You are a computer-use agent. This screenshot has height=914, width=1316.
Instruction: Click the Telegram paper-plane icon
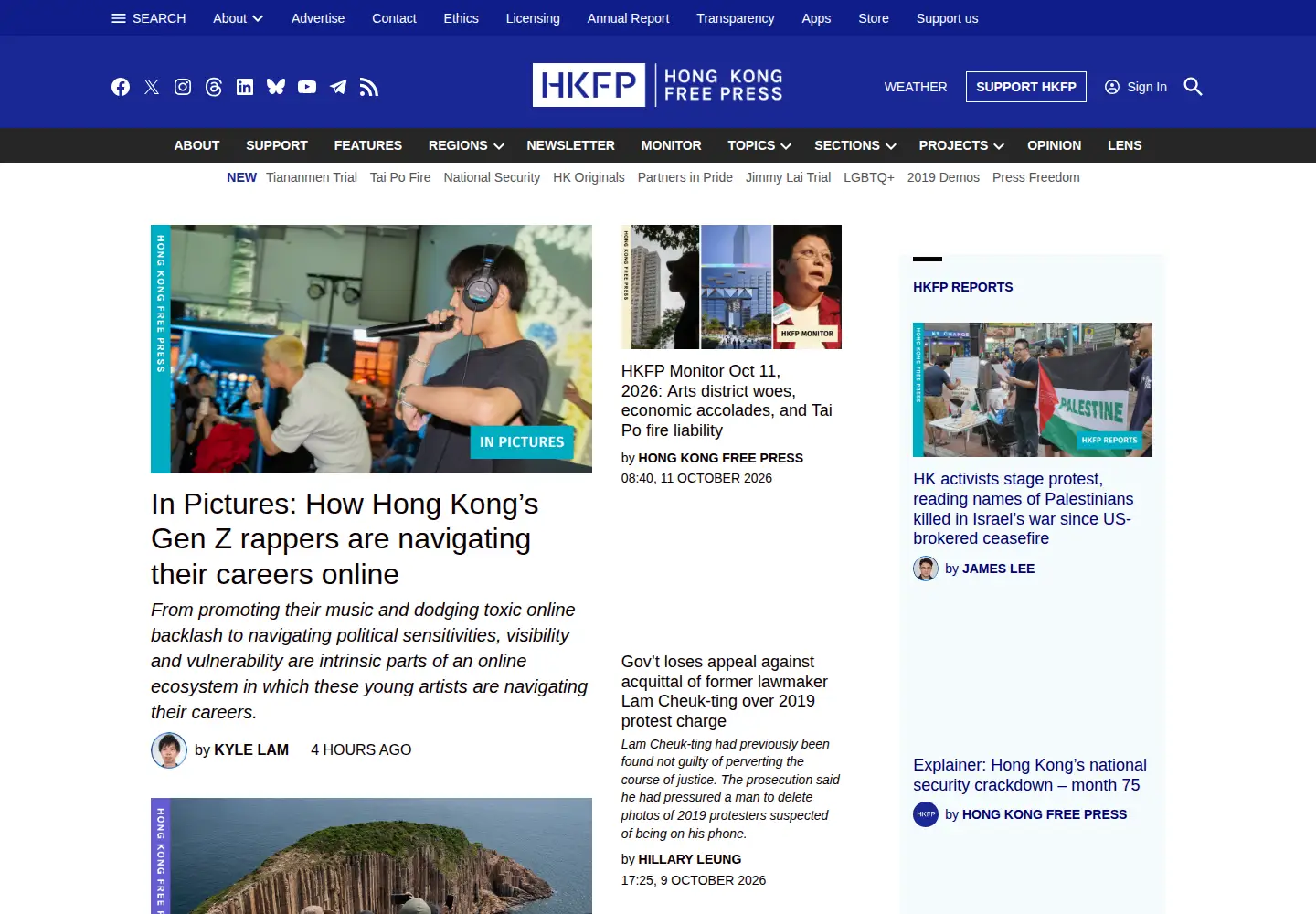[338, 87]
